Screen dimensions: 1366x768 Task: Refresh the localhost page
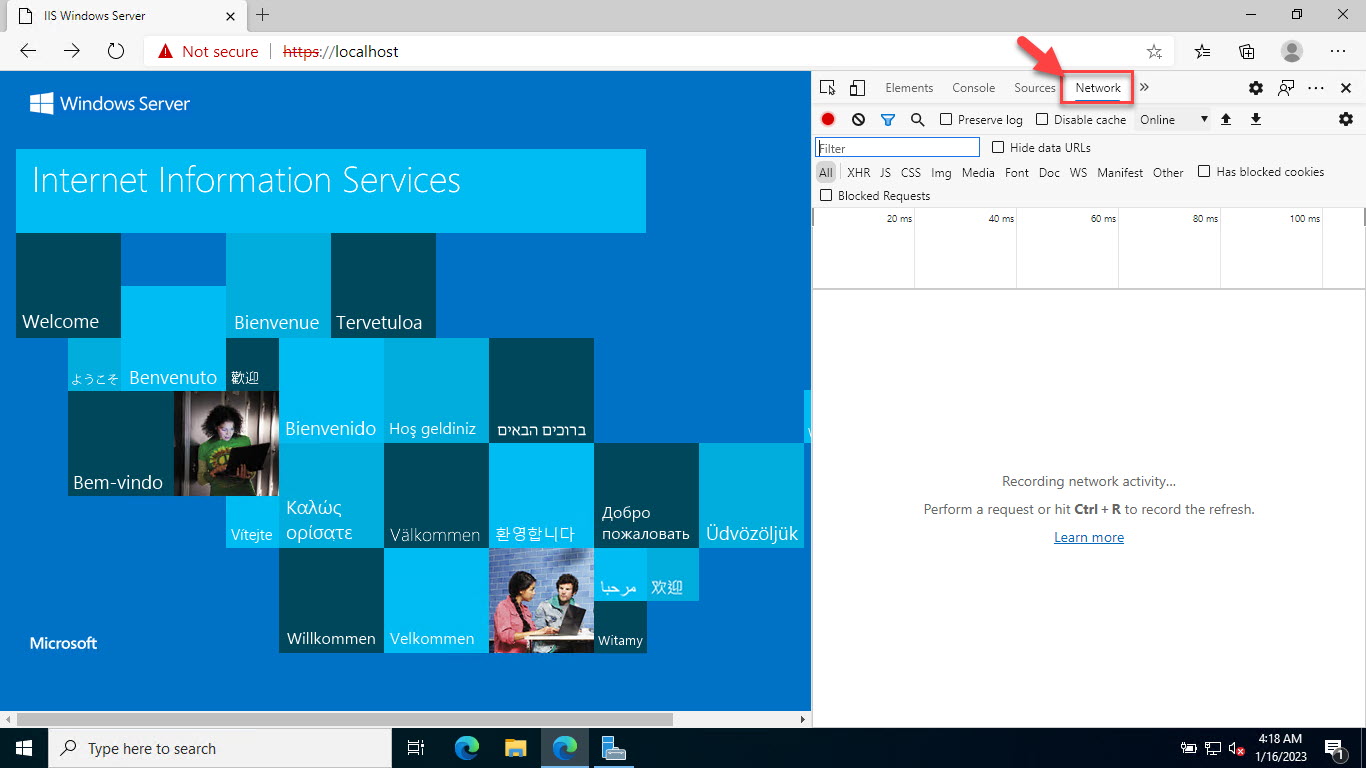tap(116, 51)
